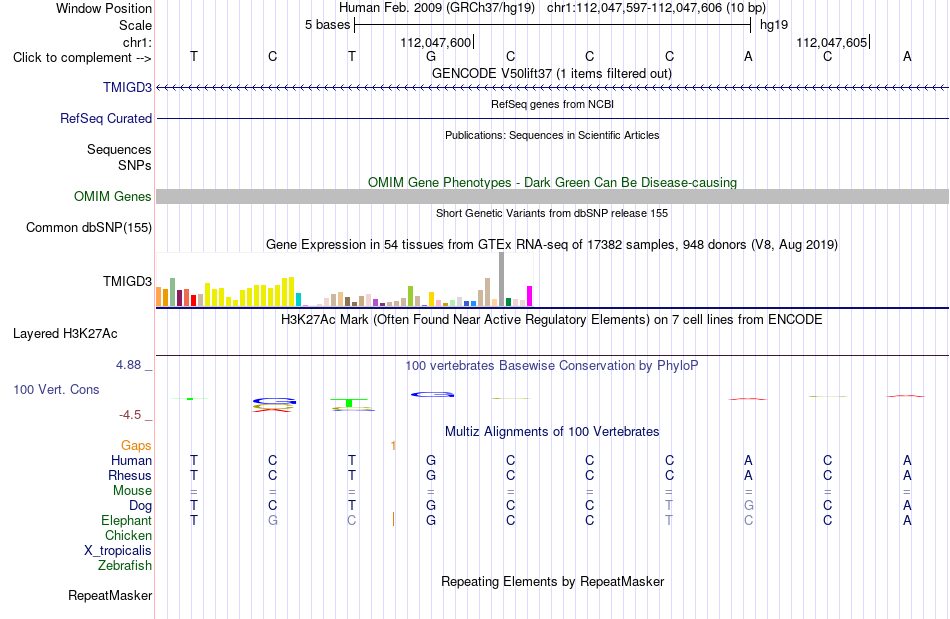950x619 pixels.
Task: Open the GTEx Gene Expression track title
Action: click(x=552, y=245)
